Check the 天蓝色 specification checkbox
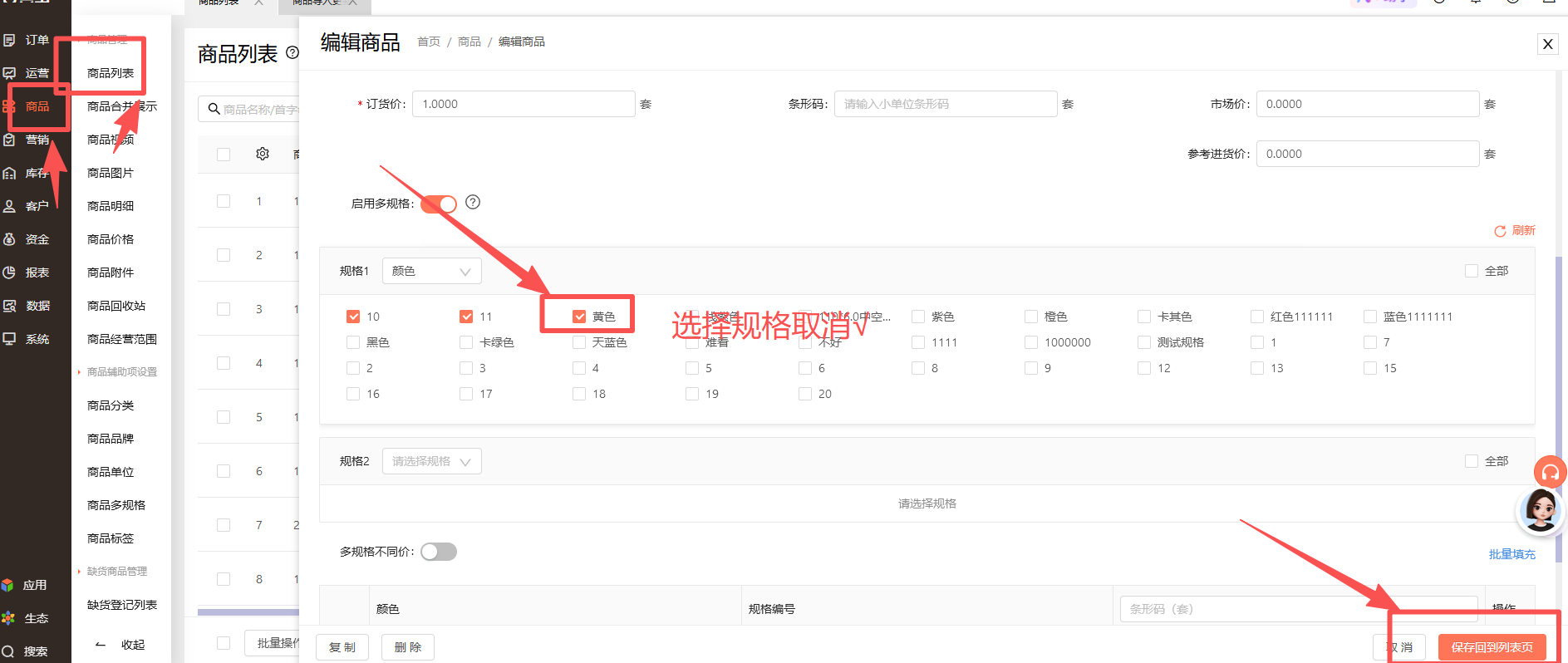 (579, 342)
